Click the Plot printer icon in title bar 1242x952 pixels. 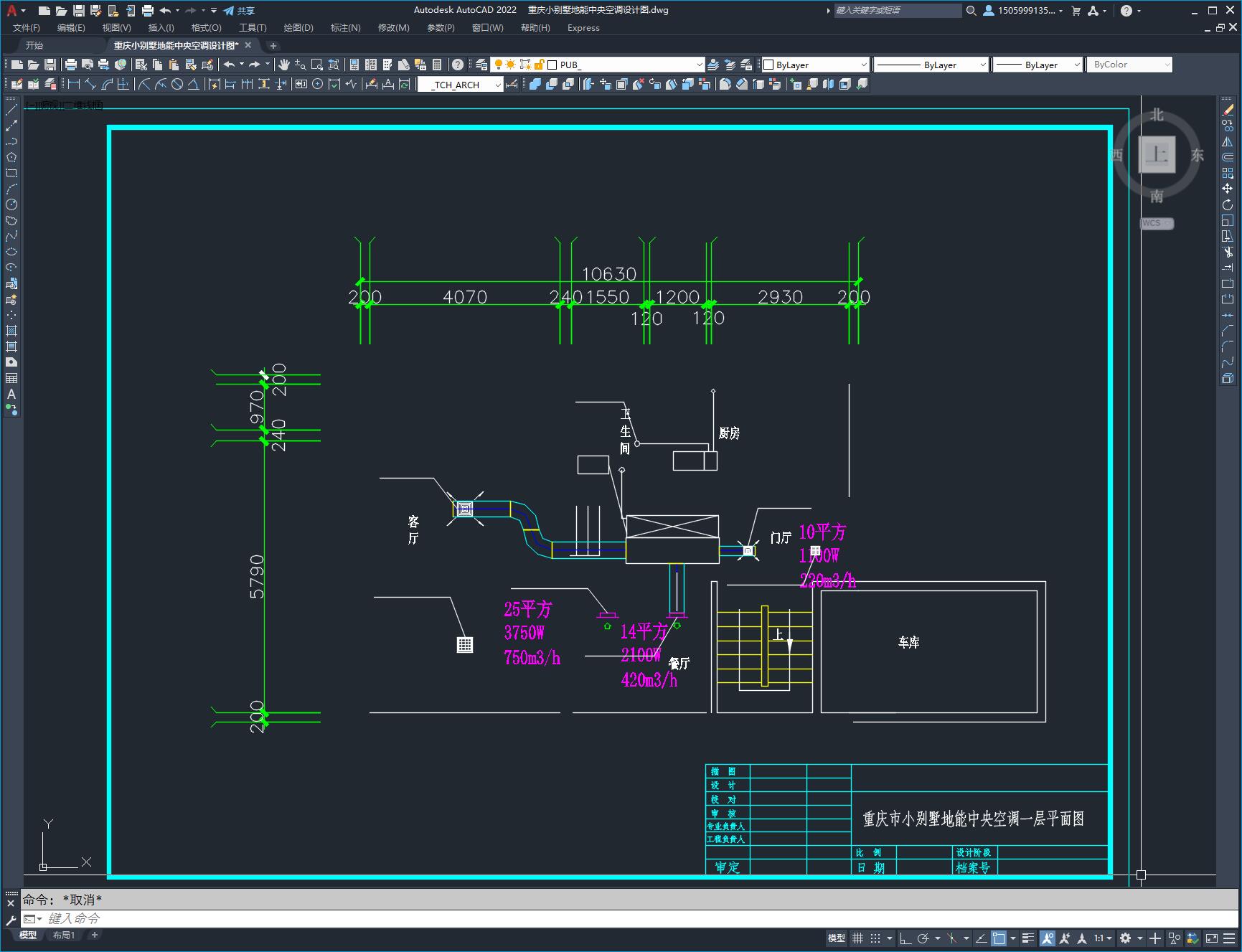pos(148,11)
